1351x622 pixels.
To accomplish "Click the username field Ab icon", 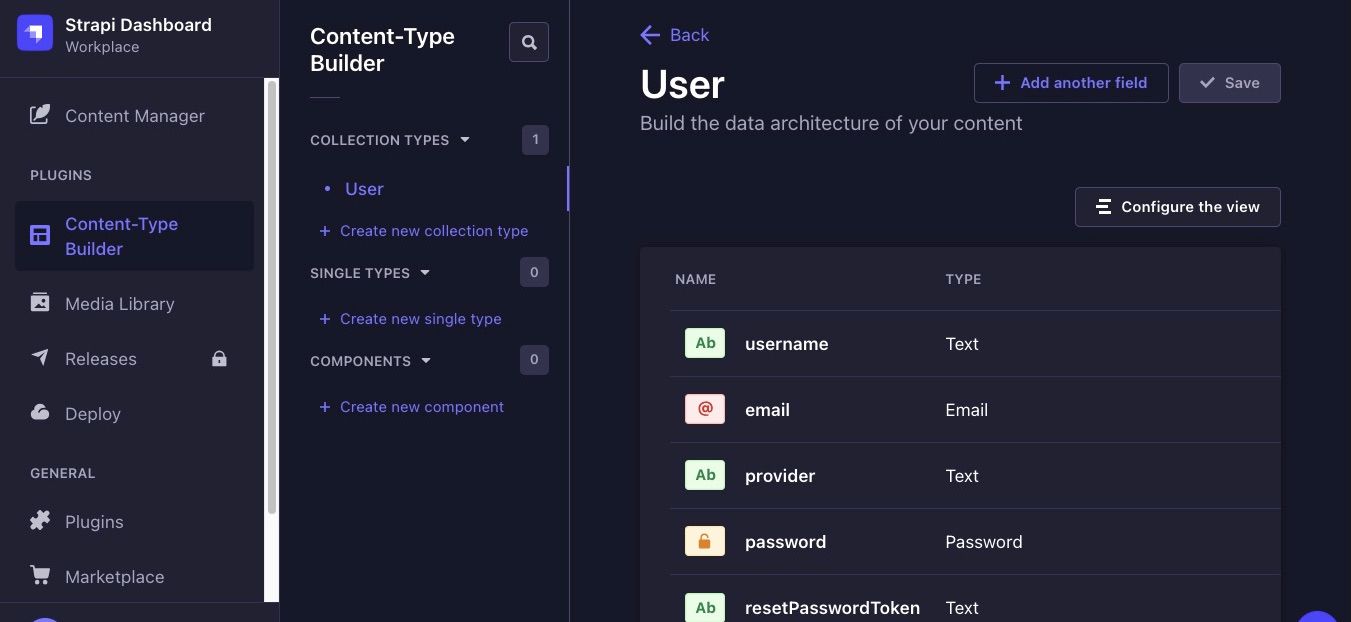I will click(x=705, y=343).
